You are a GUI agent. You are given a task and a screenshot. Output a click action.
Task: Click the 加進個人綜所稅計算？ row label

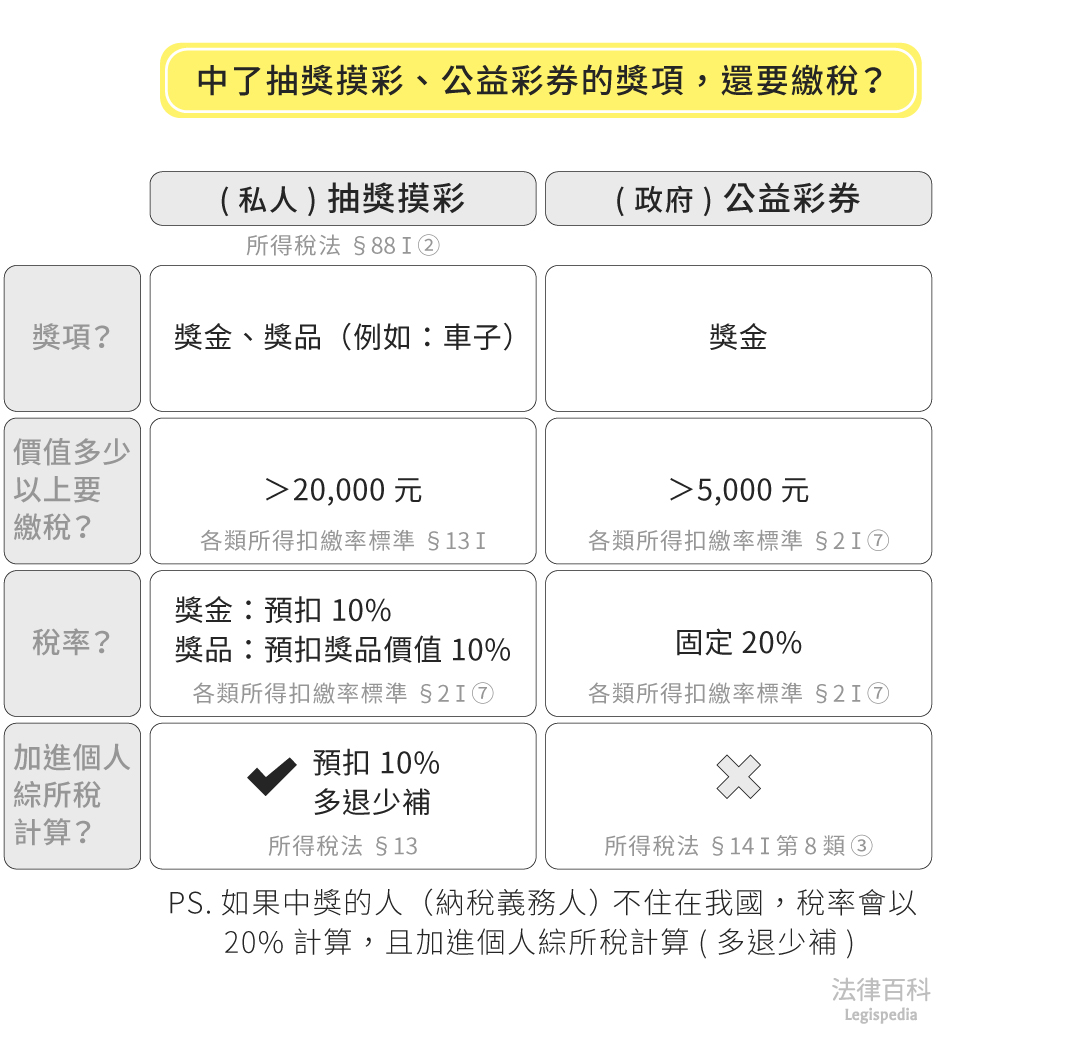[x=72, y=795]
